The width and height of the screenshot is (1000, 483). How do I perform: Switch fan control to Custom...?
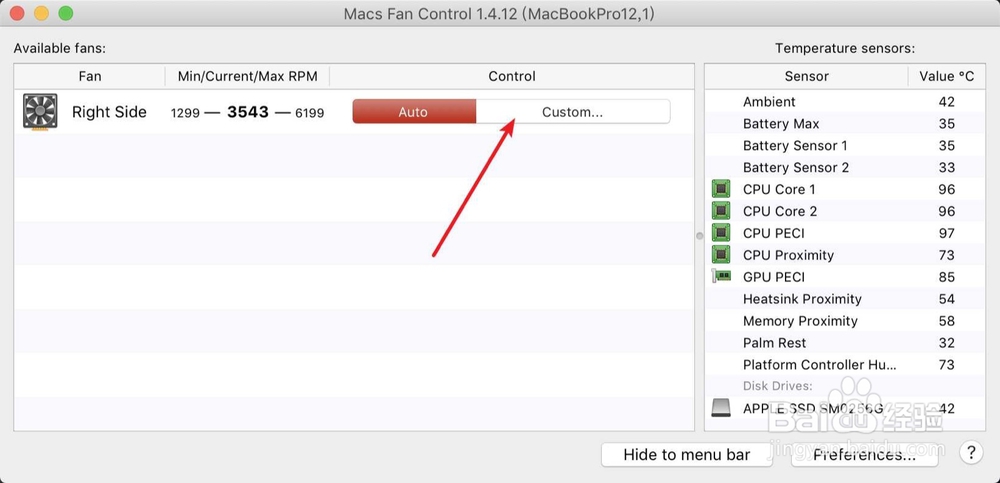(x=573, y=112)
